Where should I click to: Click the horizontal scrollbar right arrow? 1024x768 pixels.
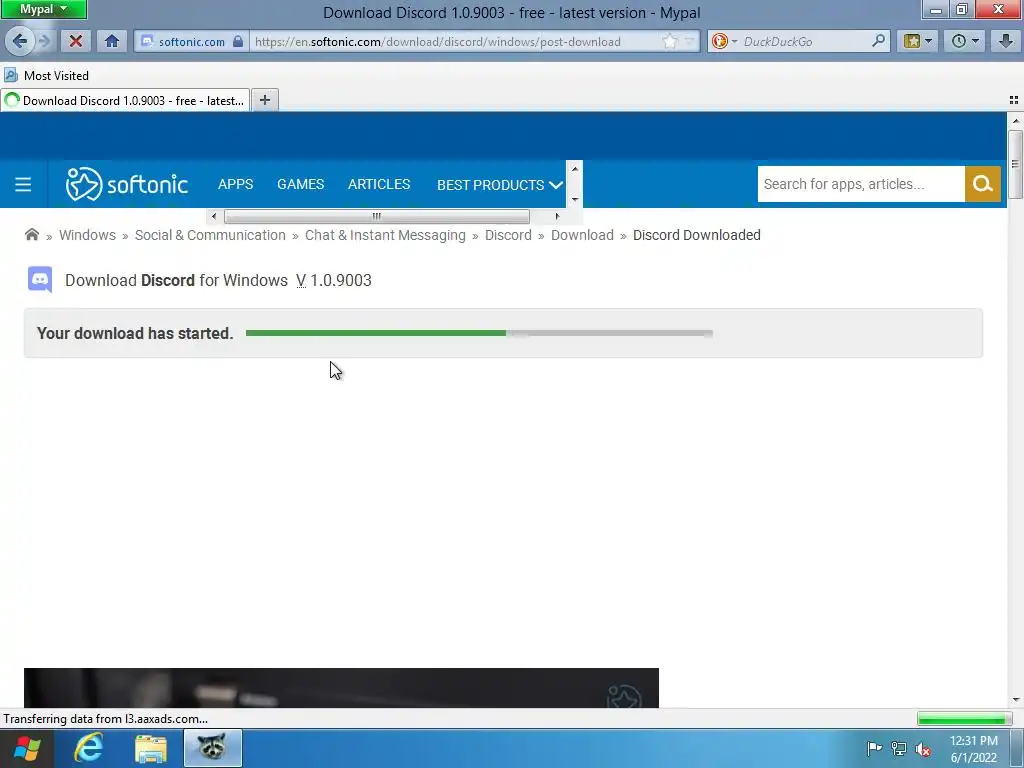point(557,216)
